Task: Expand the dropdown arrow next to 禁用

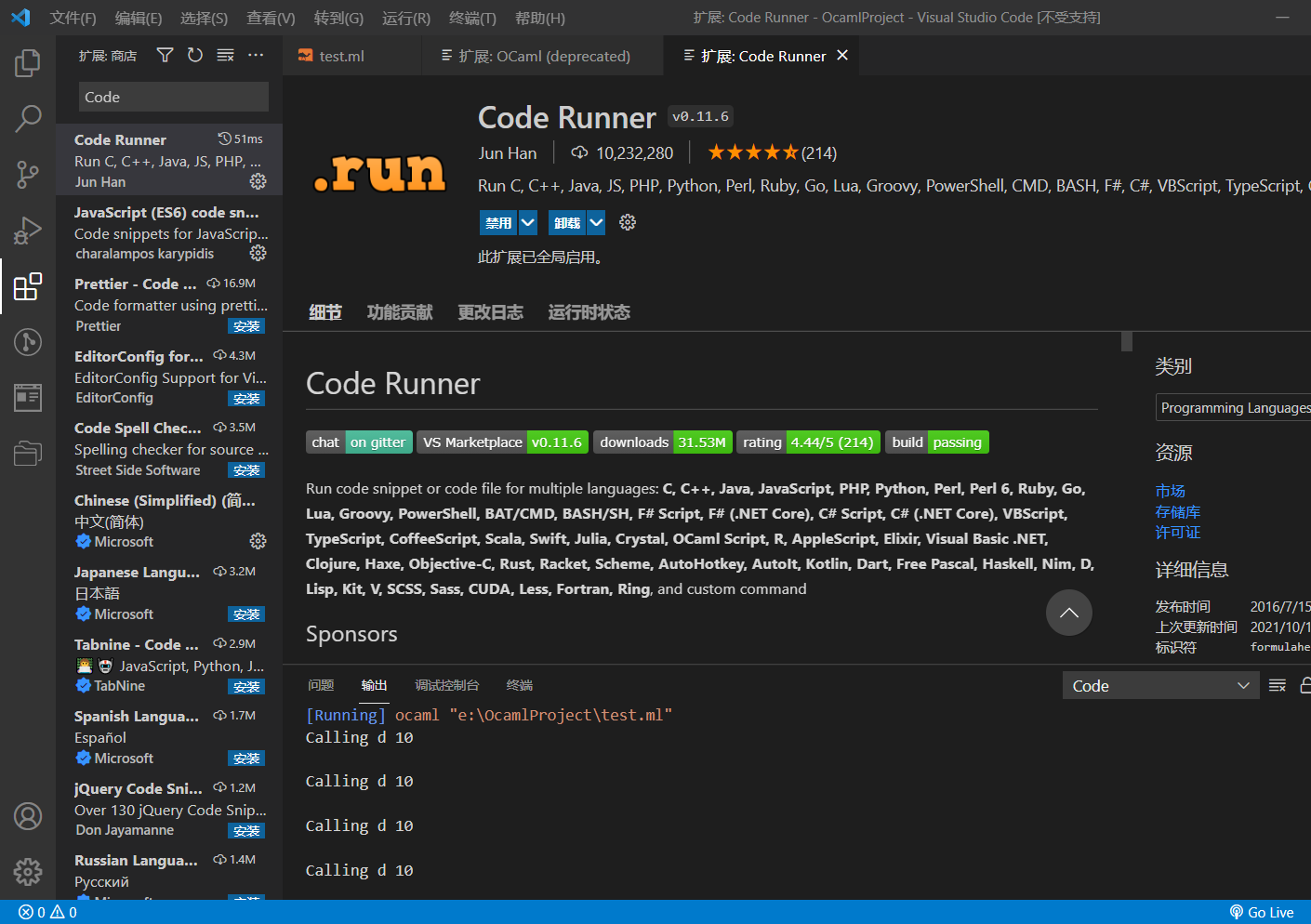Action: coord(527,222)
